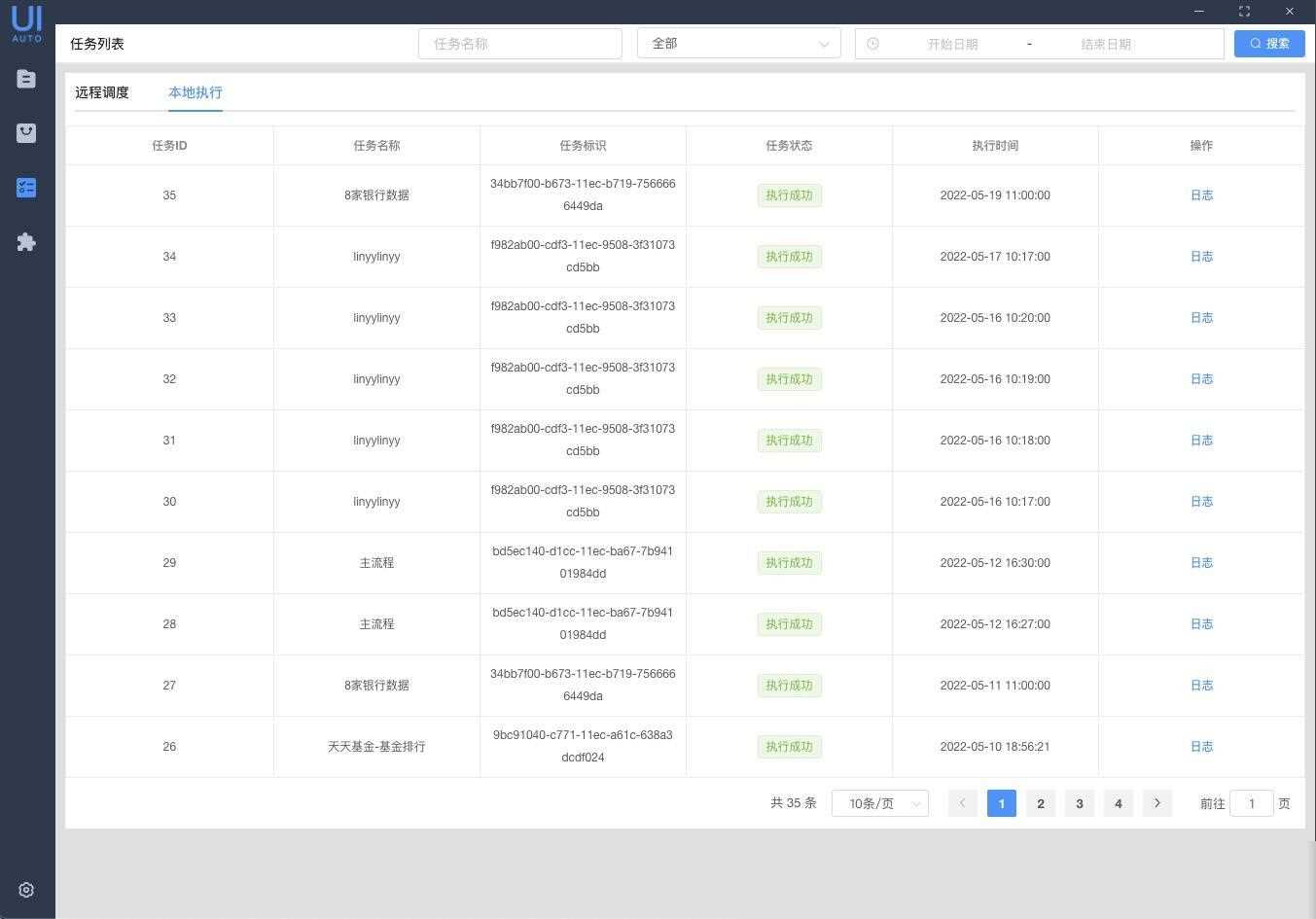The height and width of the screenshot is (919, 1316).
Task: Click 执行成功 status tag for task 26
Action: tap(790, 747)
